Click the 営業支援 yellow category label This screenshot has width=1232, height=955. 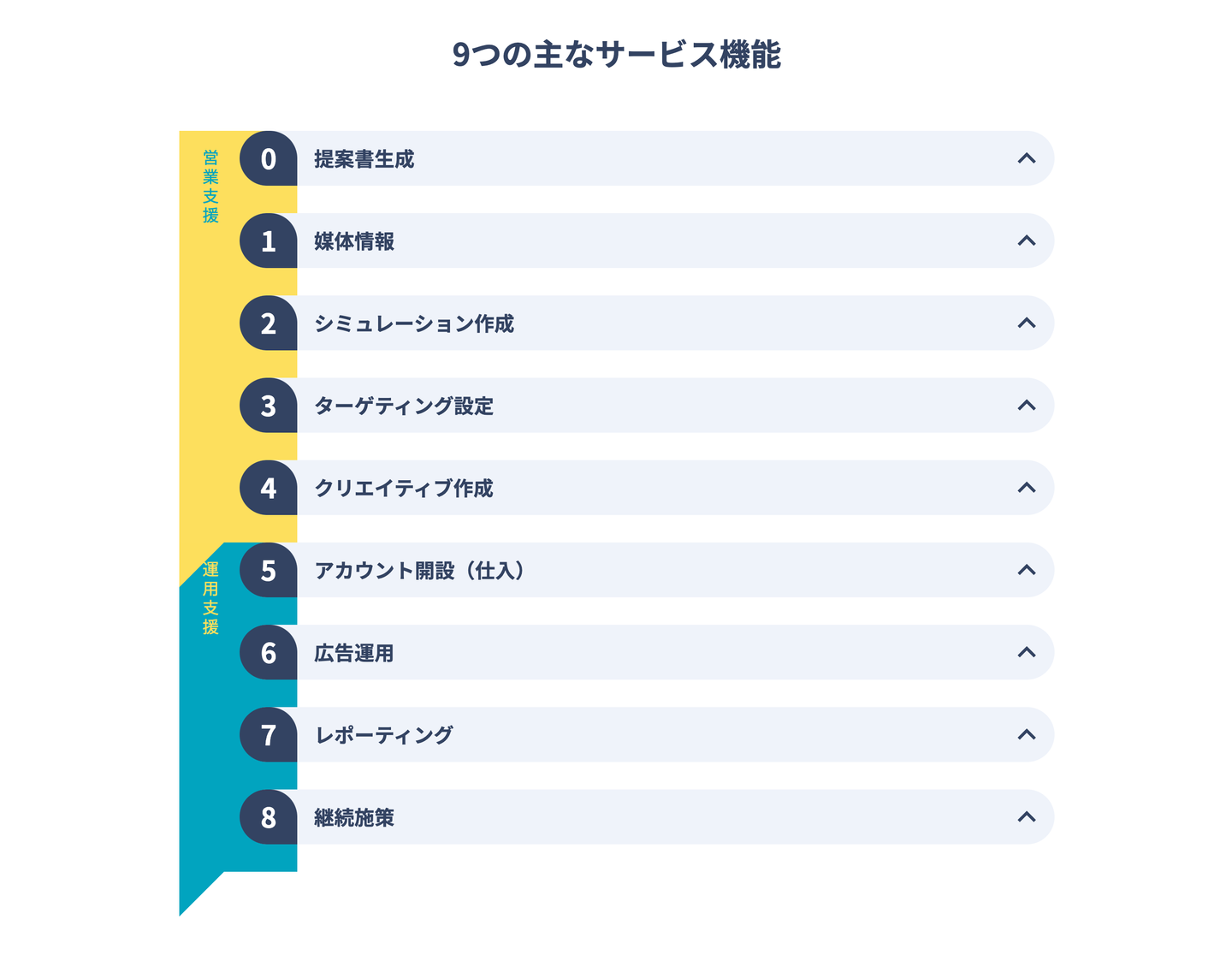(210, 187)
